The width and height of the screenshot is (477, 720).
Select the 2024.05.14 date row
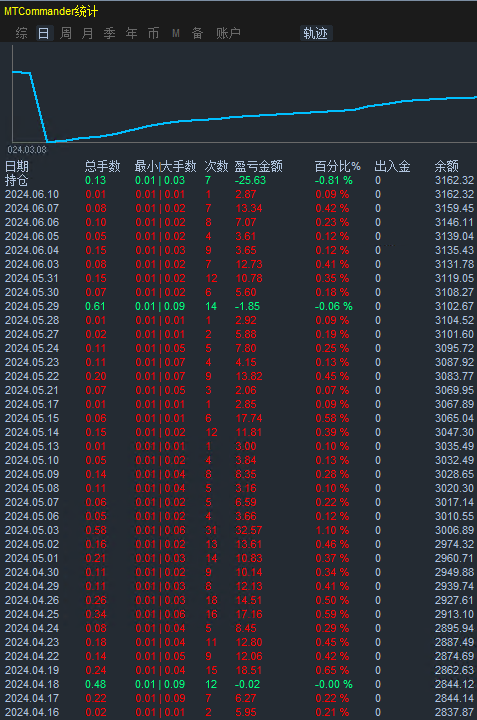[x=238, y=432]
